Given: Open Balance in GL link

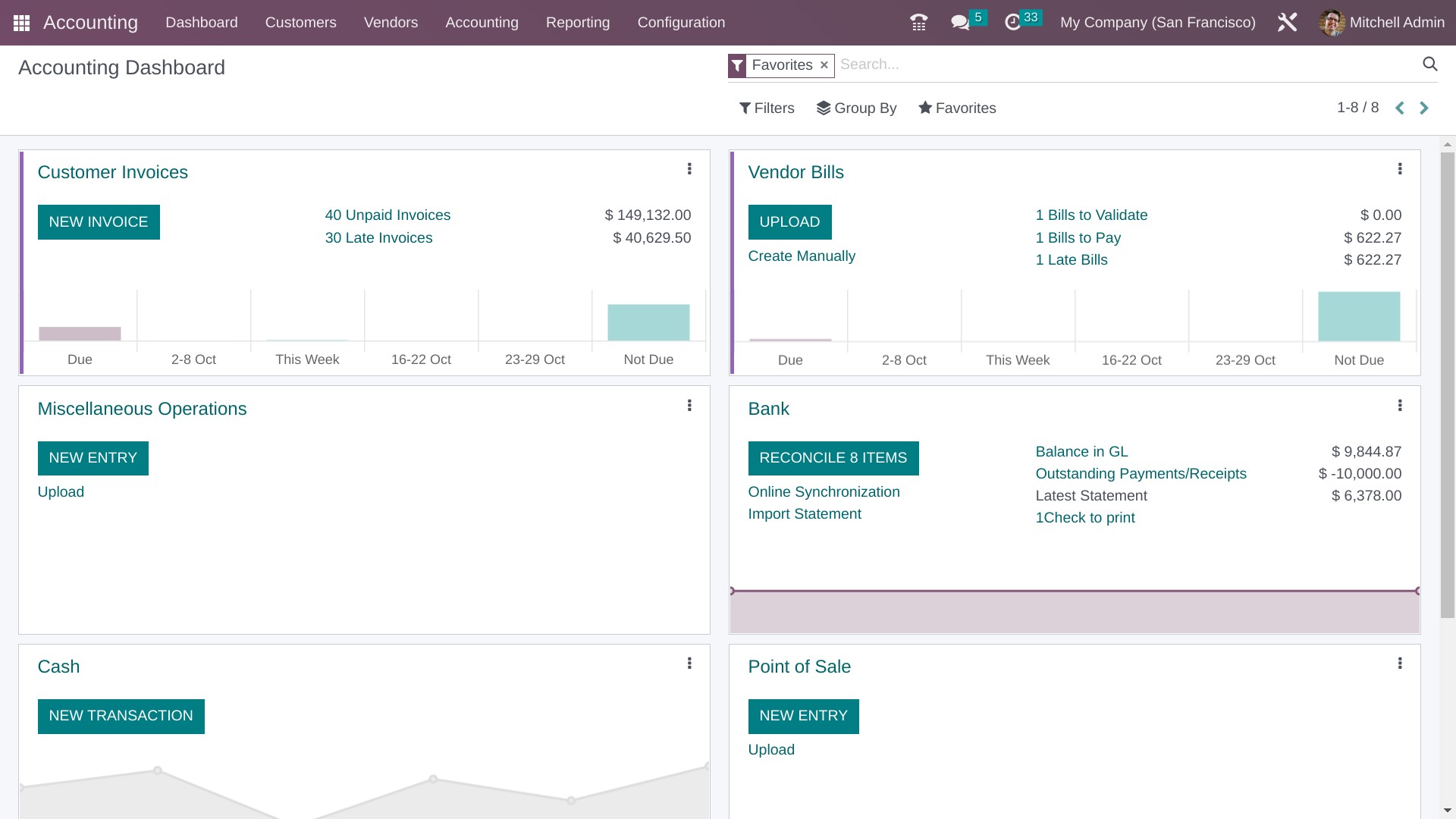Looking at the screenshot, I should (1081, 452).
